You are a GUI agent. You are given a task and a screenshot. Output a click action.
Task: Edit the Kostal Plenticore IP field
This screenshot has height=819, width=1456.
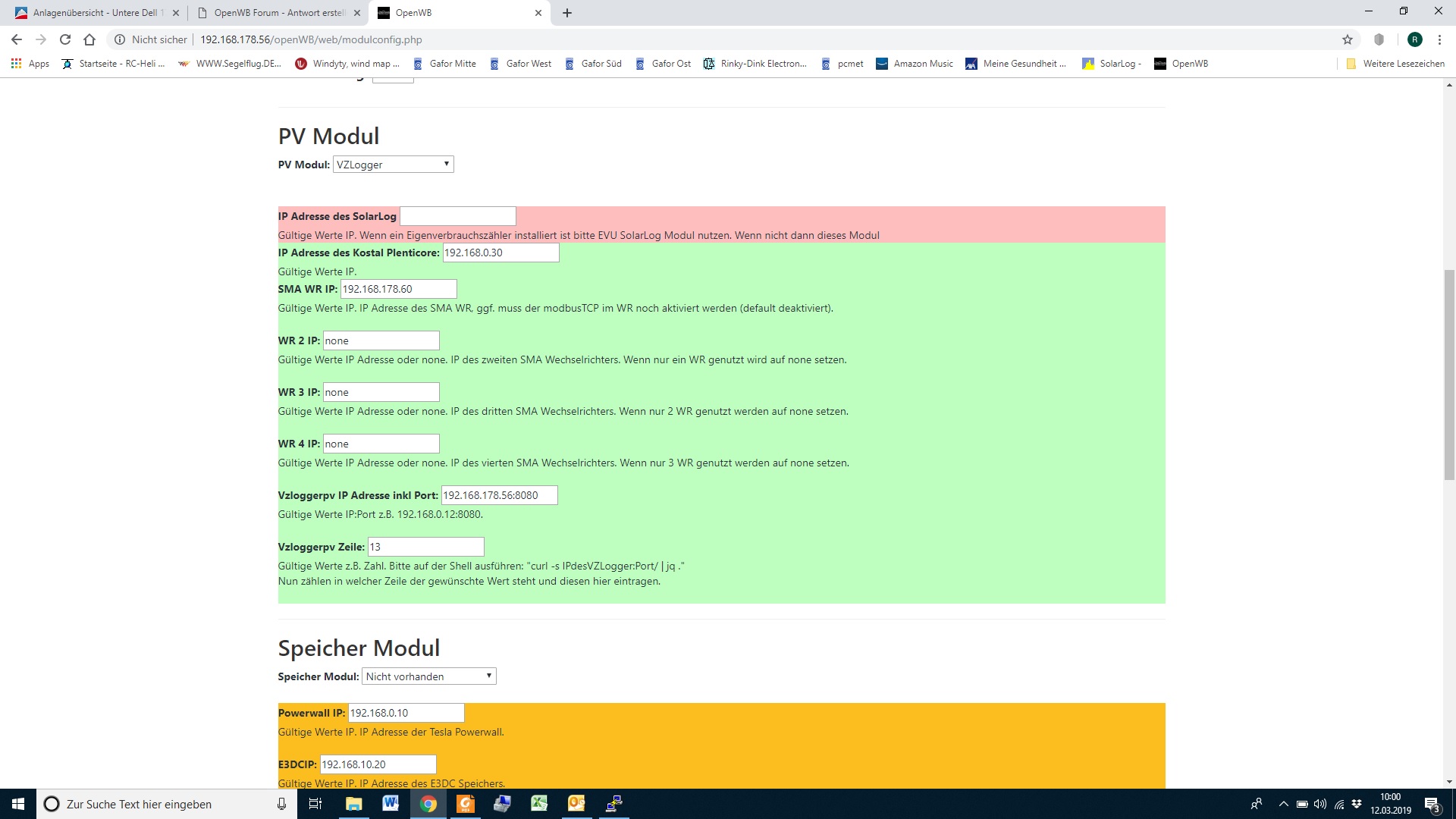501,253
